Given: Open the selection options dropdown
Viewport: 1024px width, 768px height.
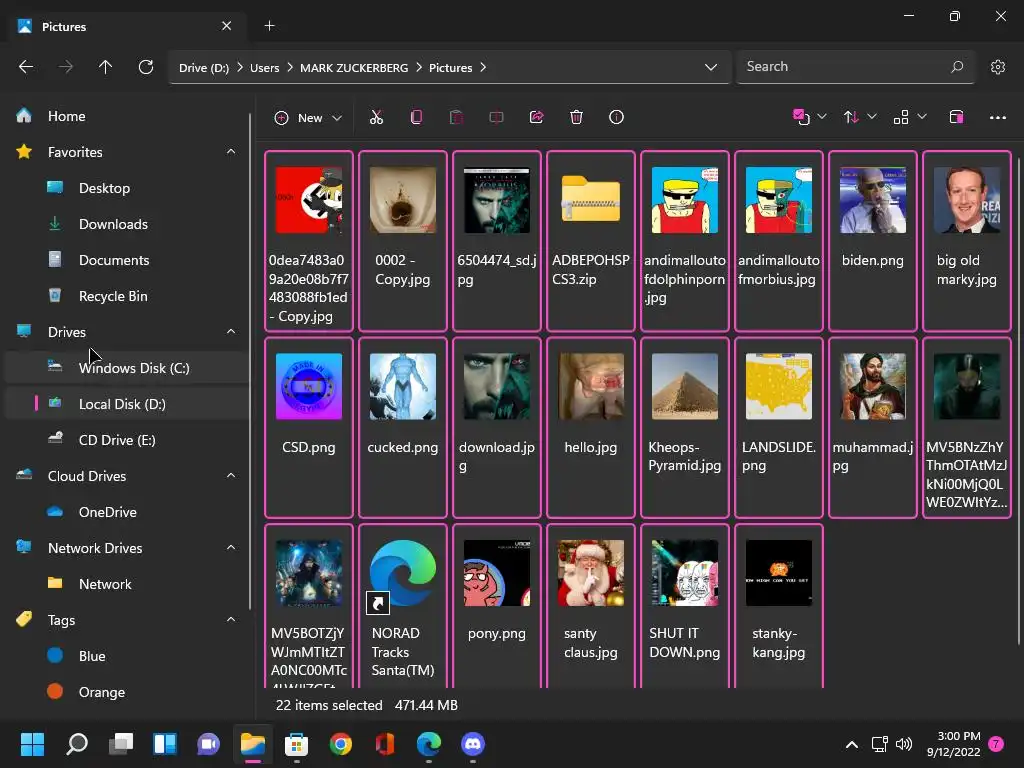Looking at the screenshot, I should click(x=810, y=118).
